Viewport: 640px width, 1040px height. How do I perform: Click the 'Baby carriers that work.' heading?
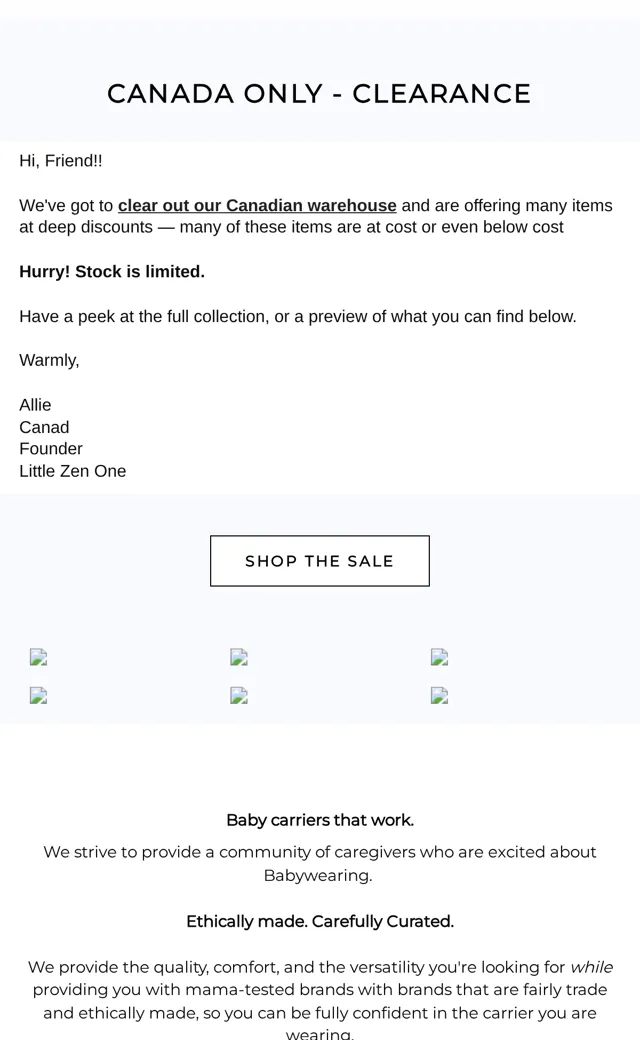coord(320,820)
